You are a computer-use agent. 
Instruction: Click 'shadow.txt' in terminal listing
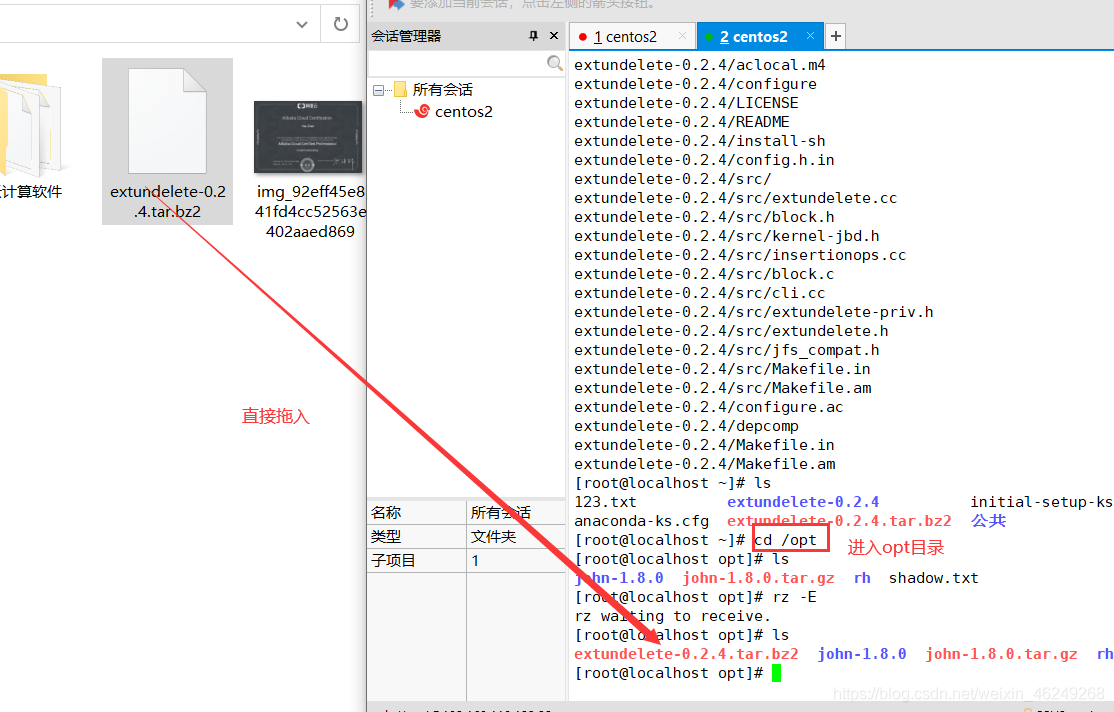[x=934, y=578]
